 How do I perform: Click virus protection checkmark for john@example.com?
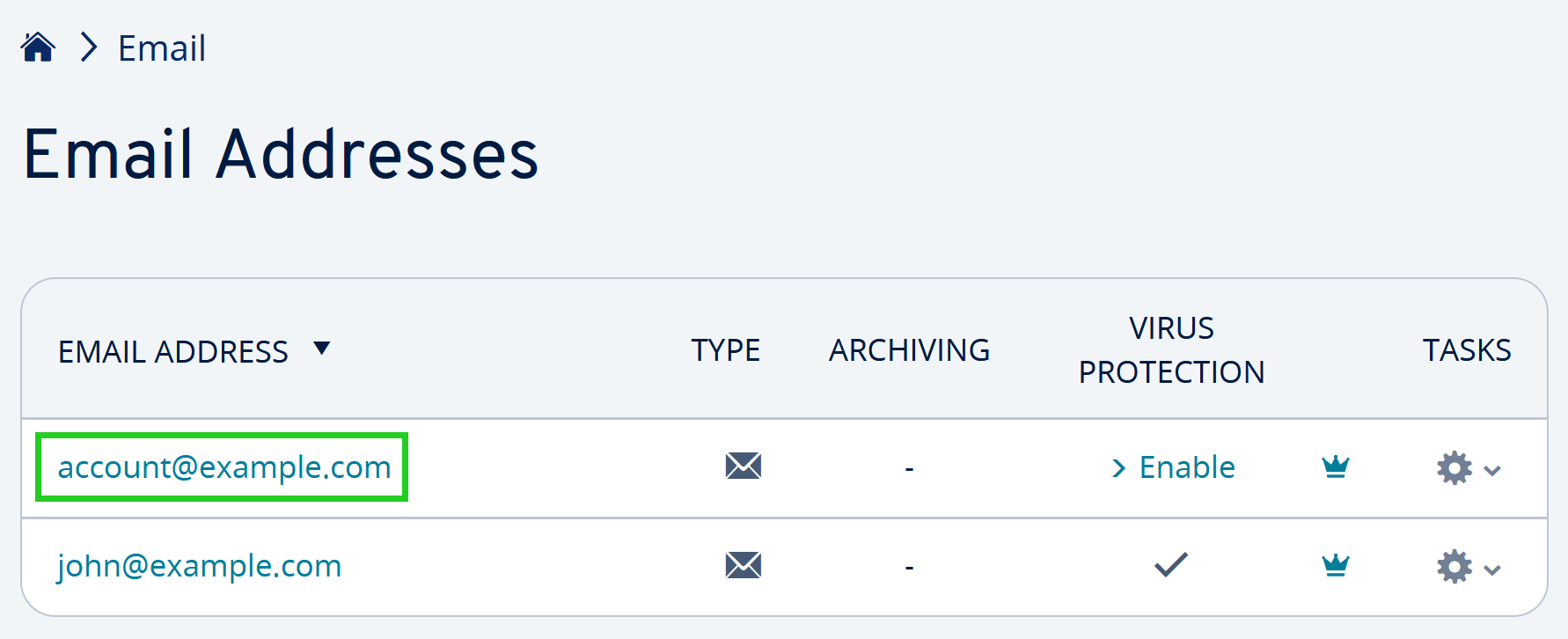(1171, 564)
